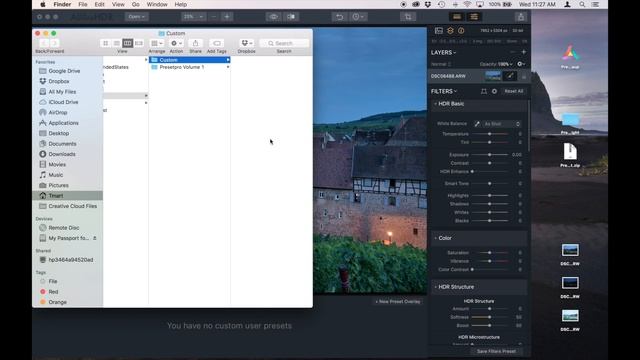The image size is (640, 360).
Task: Collapse the Color filter section
Action: click(x=436, y=238)
